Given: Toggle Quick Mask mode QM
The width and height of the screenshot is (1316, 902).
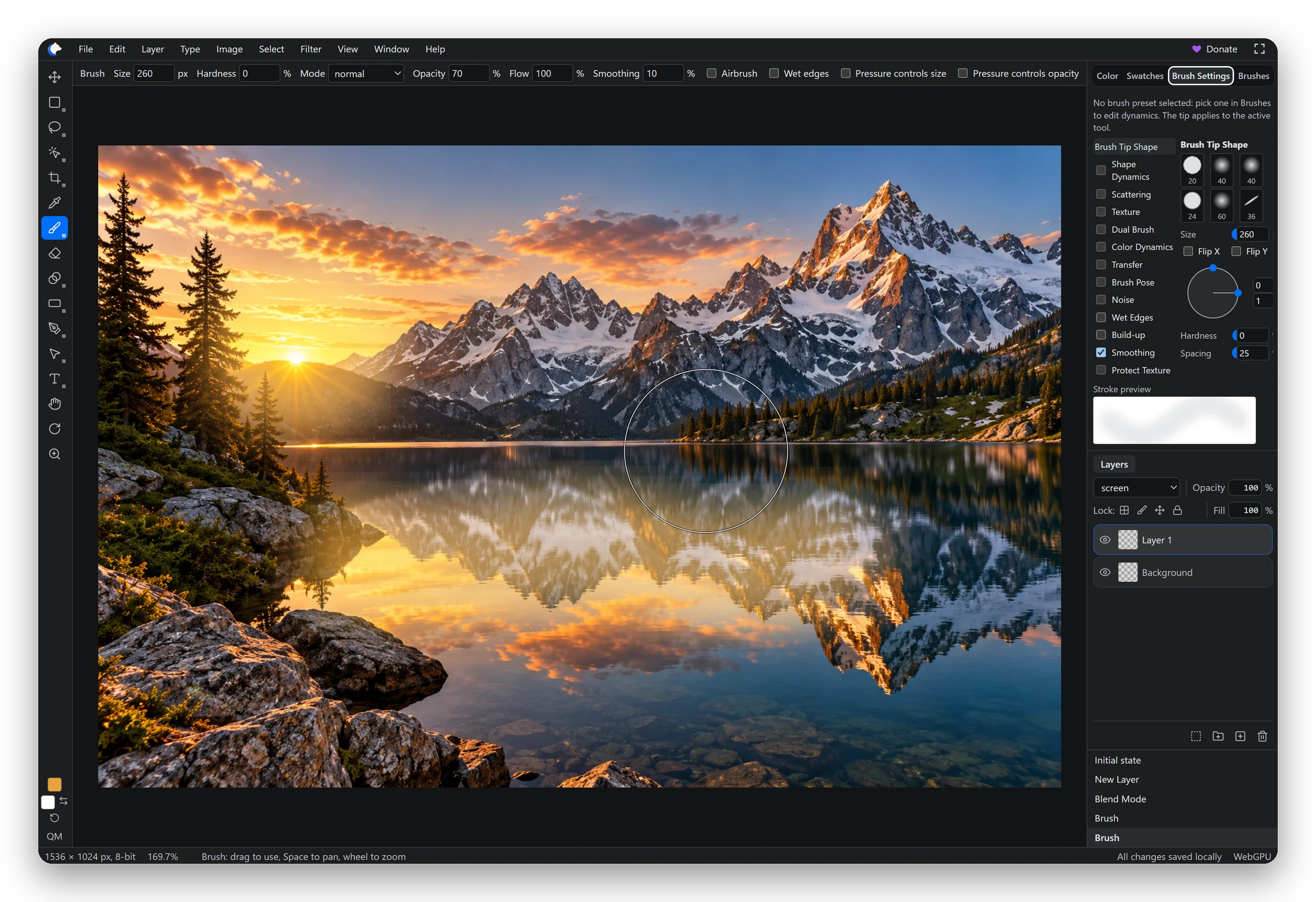Looking at the screenshot, I should tap(54, 836).
